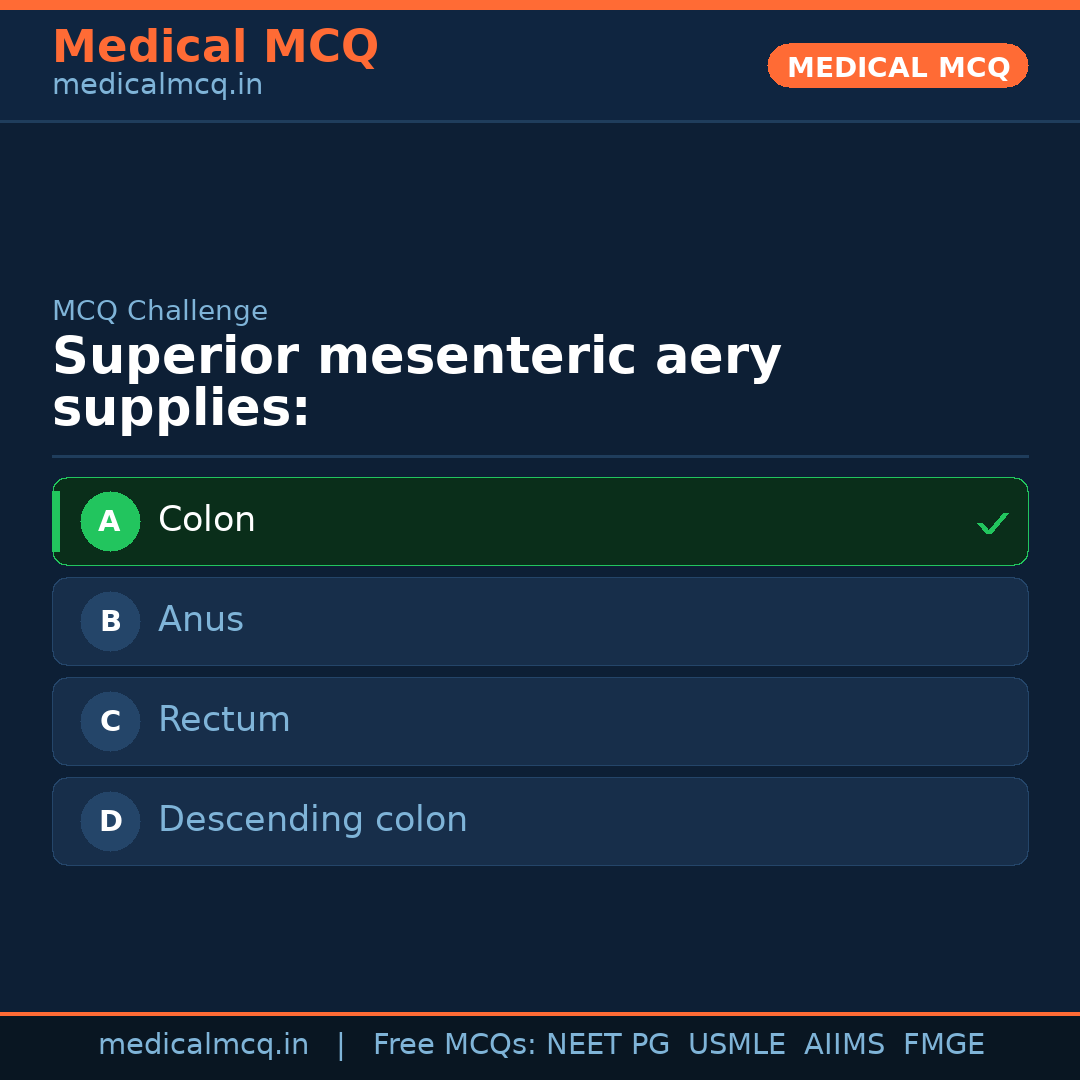Screen dimensions: 1080x1080
Task: Click the B letter badge icon
Action: pyautogui.click(x=110, y=621)
